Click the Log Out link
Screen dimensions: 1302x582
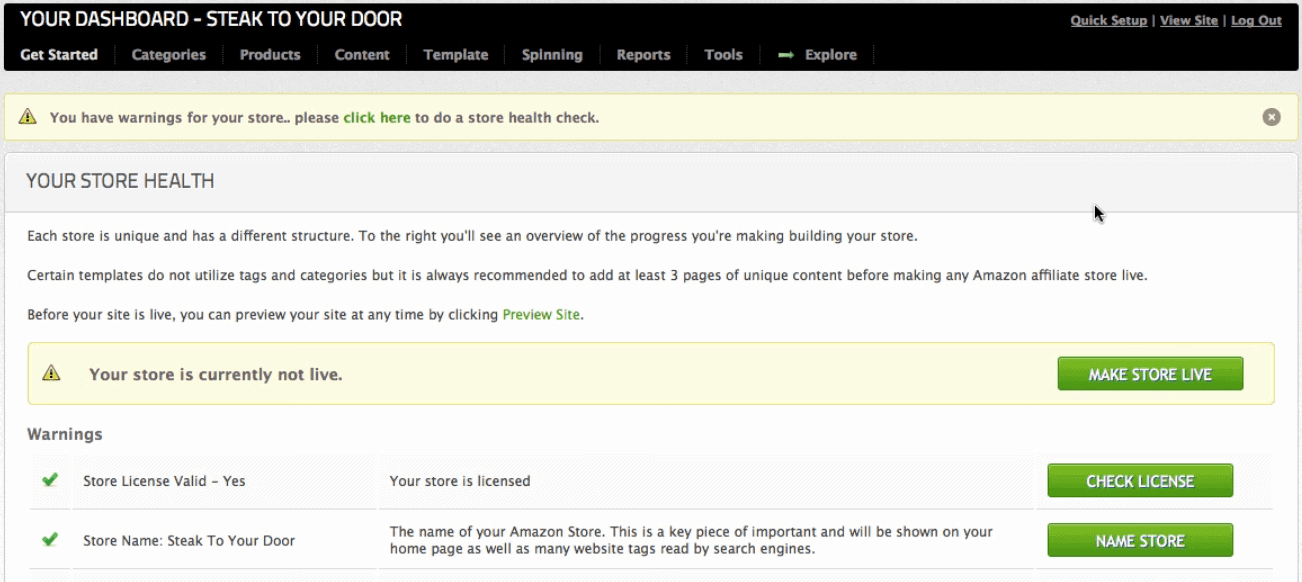coord(1256,21)
